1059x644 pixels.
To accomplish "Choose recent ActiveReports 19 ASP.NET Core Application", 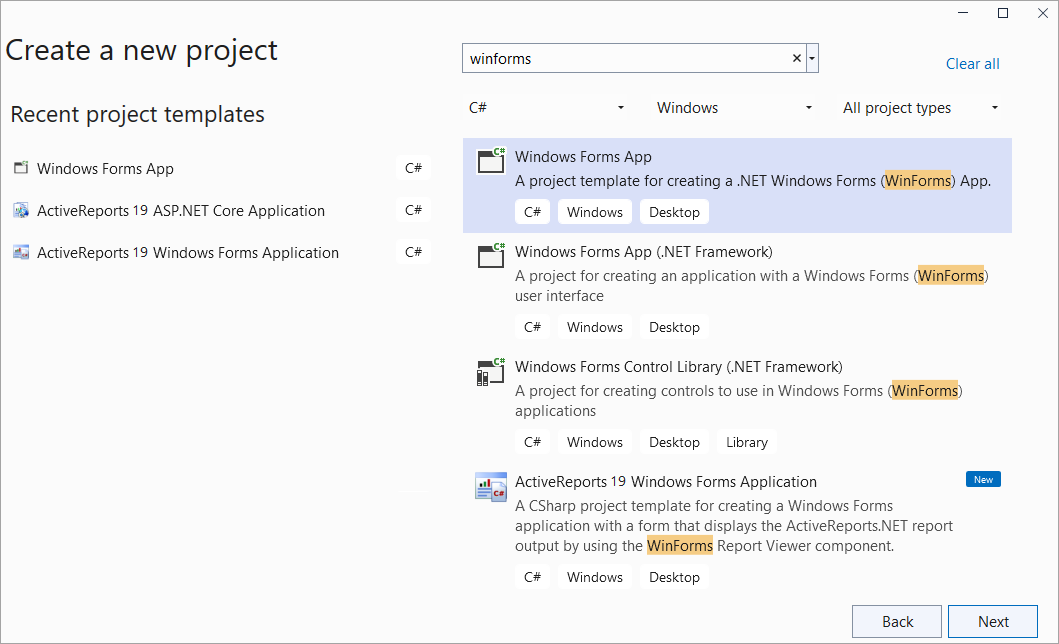I will [181, 211].
